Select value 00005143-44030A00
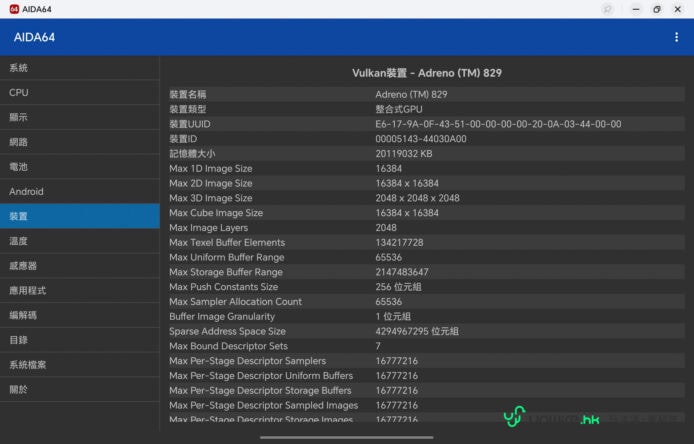 (x=421, y=139)
